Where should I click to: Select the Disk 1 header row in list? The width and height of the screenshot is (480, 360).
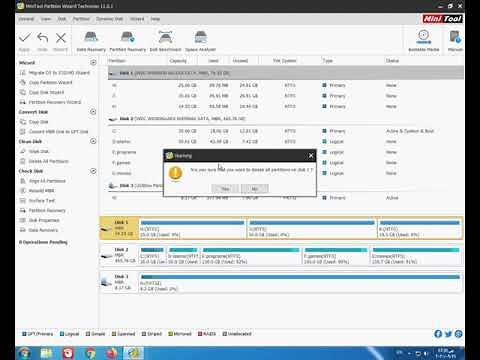pyautogui.click(x=286, y=73)
